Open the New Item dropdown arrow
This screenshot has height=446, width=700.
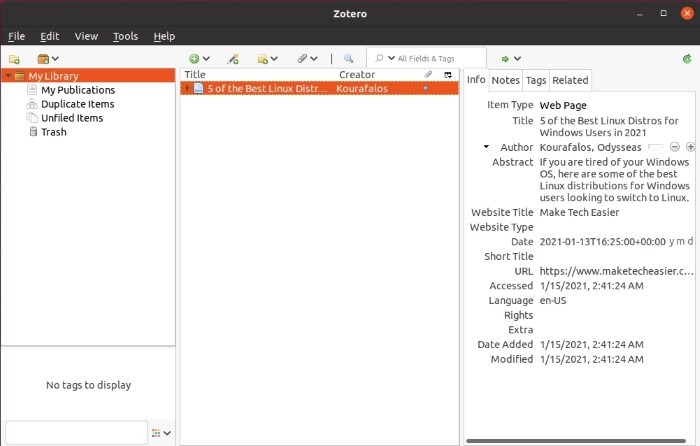tap(206, 59)
